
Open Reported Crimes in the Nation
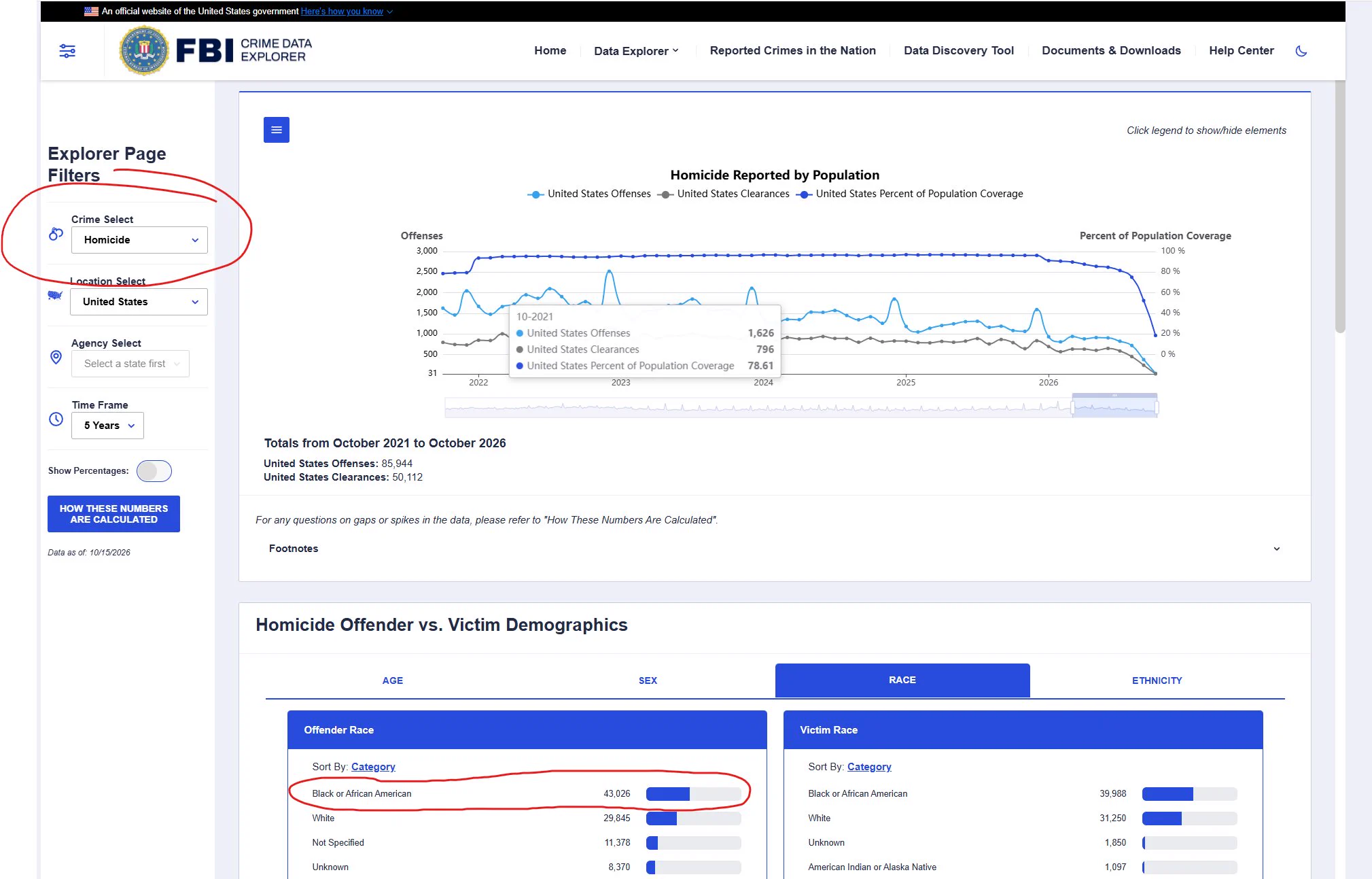coord(793,50)
